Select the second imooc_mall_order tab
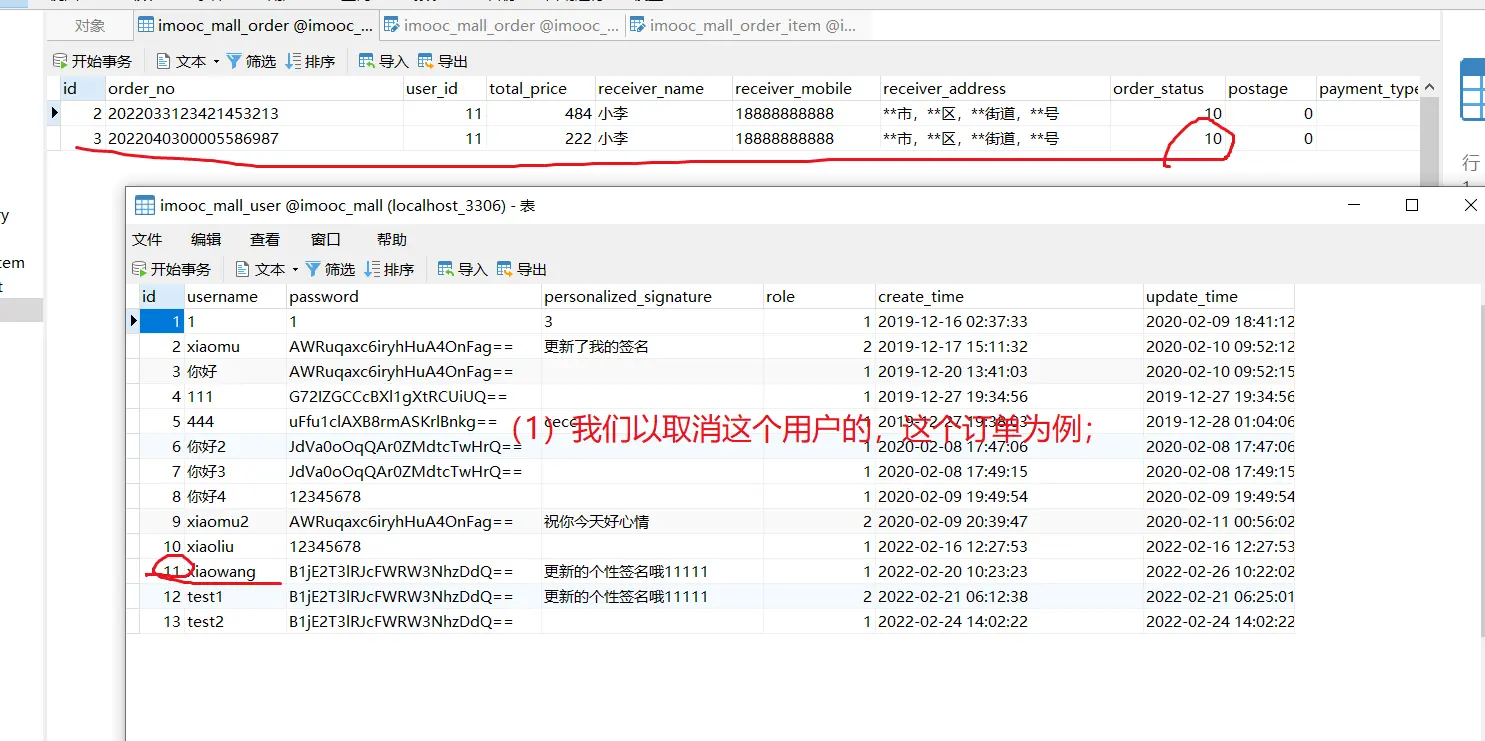1485x741 pixels. tap(502, 25)
